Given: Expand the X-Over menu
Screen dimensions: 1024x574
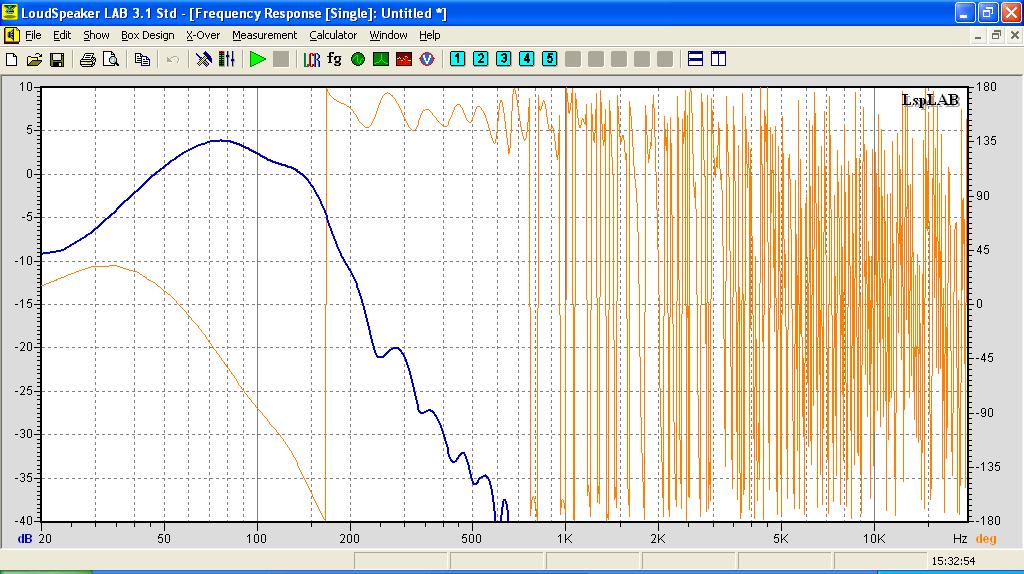Looking at the screenshot, I should tap(202, 35).
